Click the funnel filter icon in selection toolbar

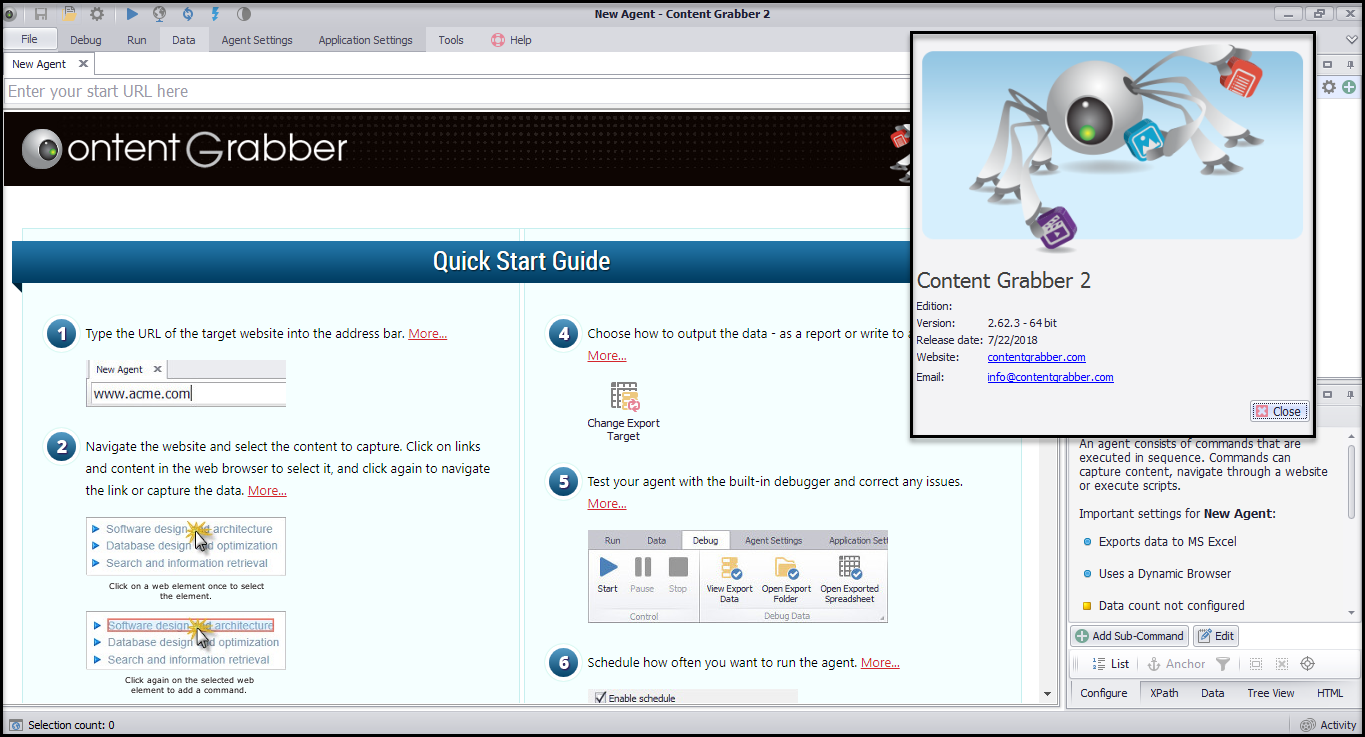coord(1223,664)
